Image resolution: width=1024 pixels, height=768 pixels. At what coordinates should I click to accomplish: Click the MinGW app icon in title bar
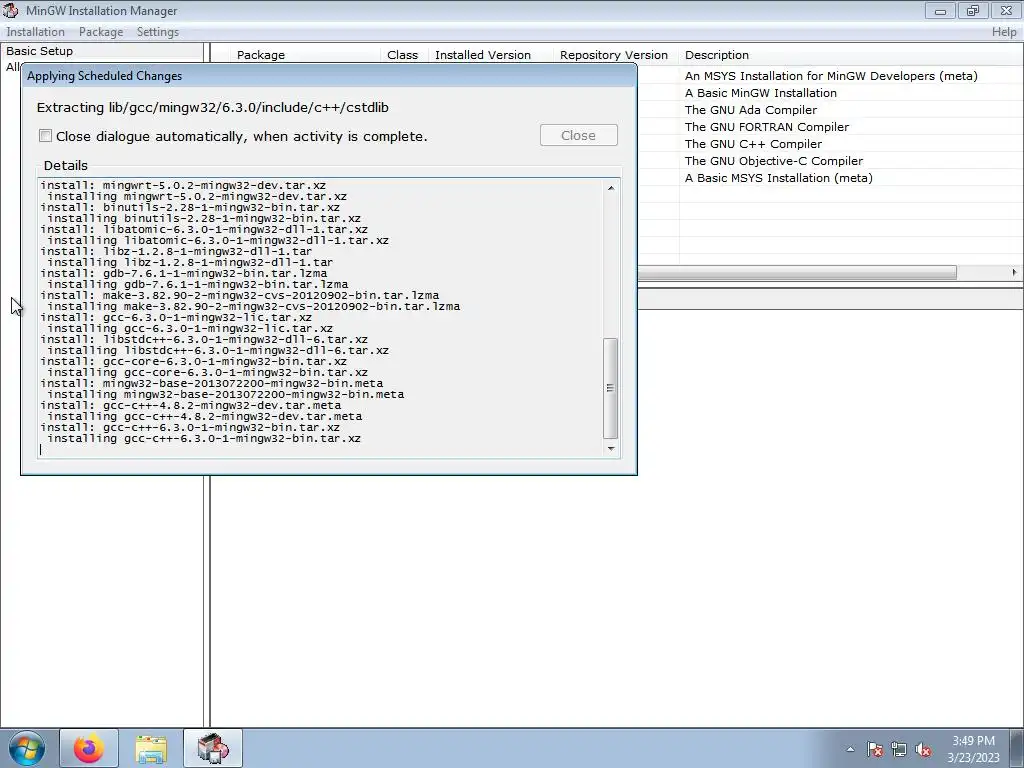[x=11, y=10]
